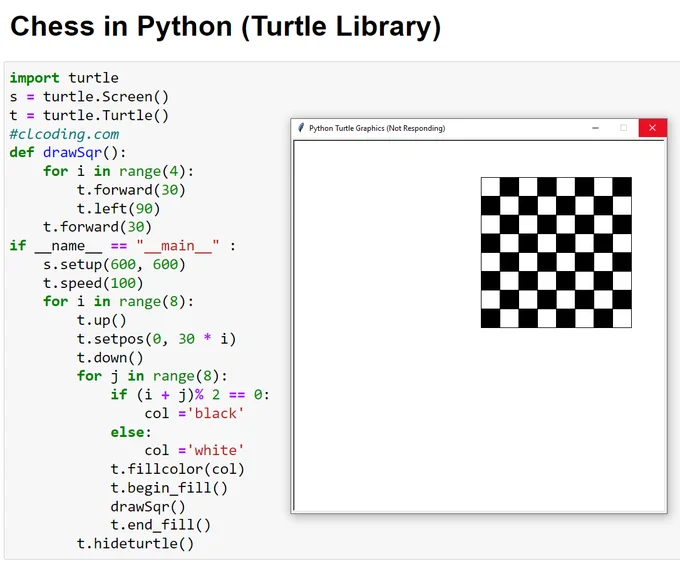Click the line "t.fillcolor(col)"
This screenshot has height=564, width=680.
tap(177, 469)
